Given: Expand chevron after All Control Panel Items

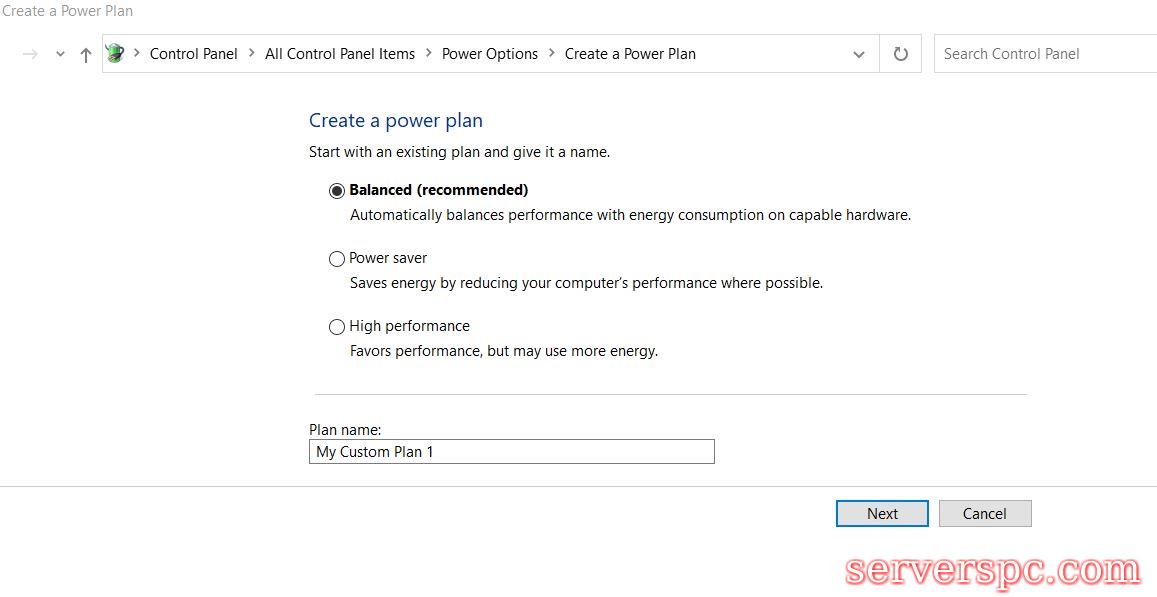Looking at the screenshot, I should [429, 54].
